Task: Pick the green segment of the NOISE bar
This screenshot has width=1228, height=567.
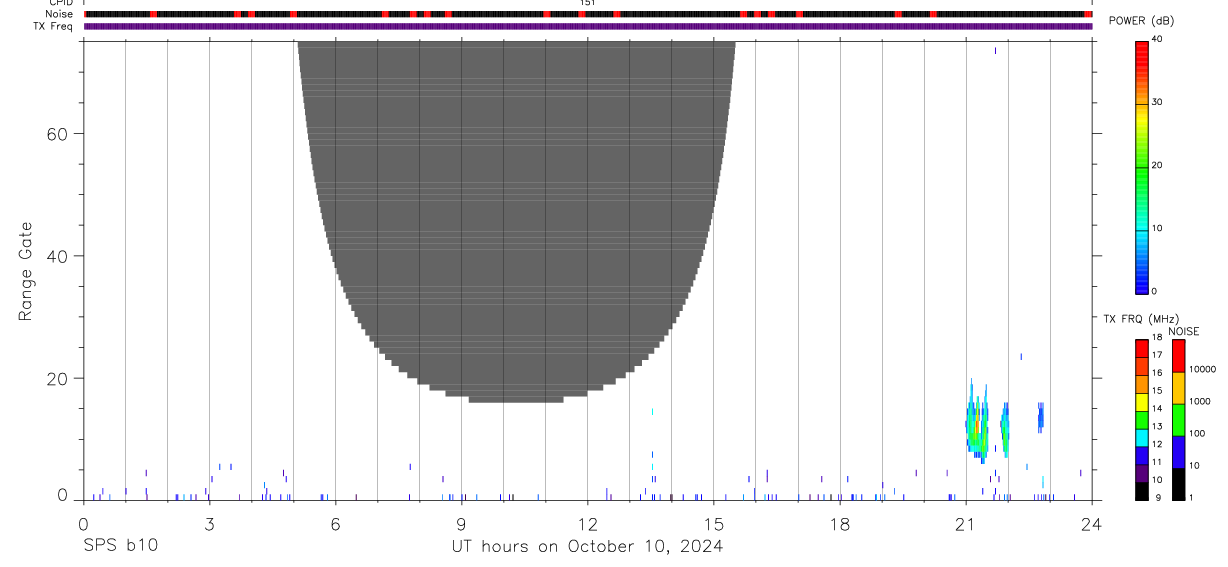Action: point(1178,420)
